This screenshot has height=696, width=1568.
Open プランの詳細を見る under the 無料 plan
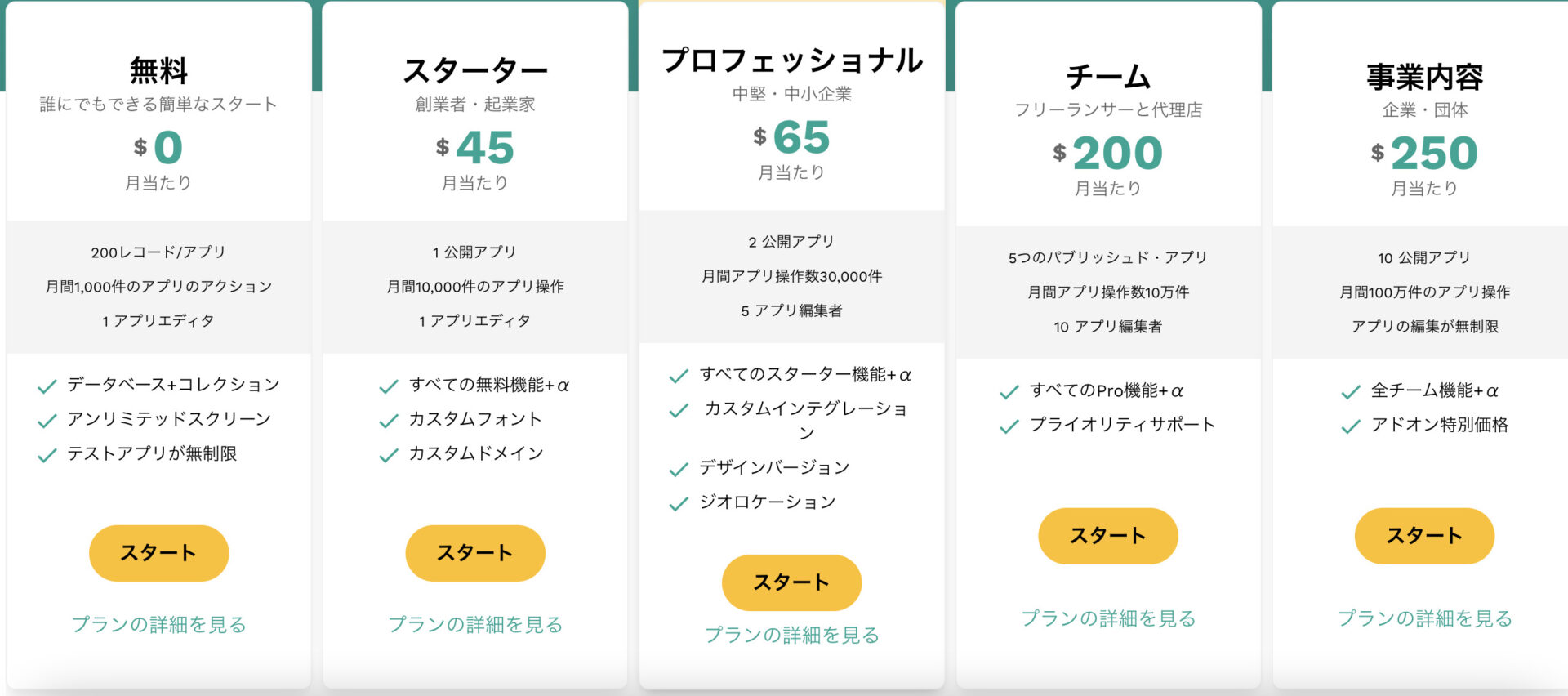coord(158,624)
